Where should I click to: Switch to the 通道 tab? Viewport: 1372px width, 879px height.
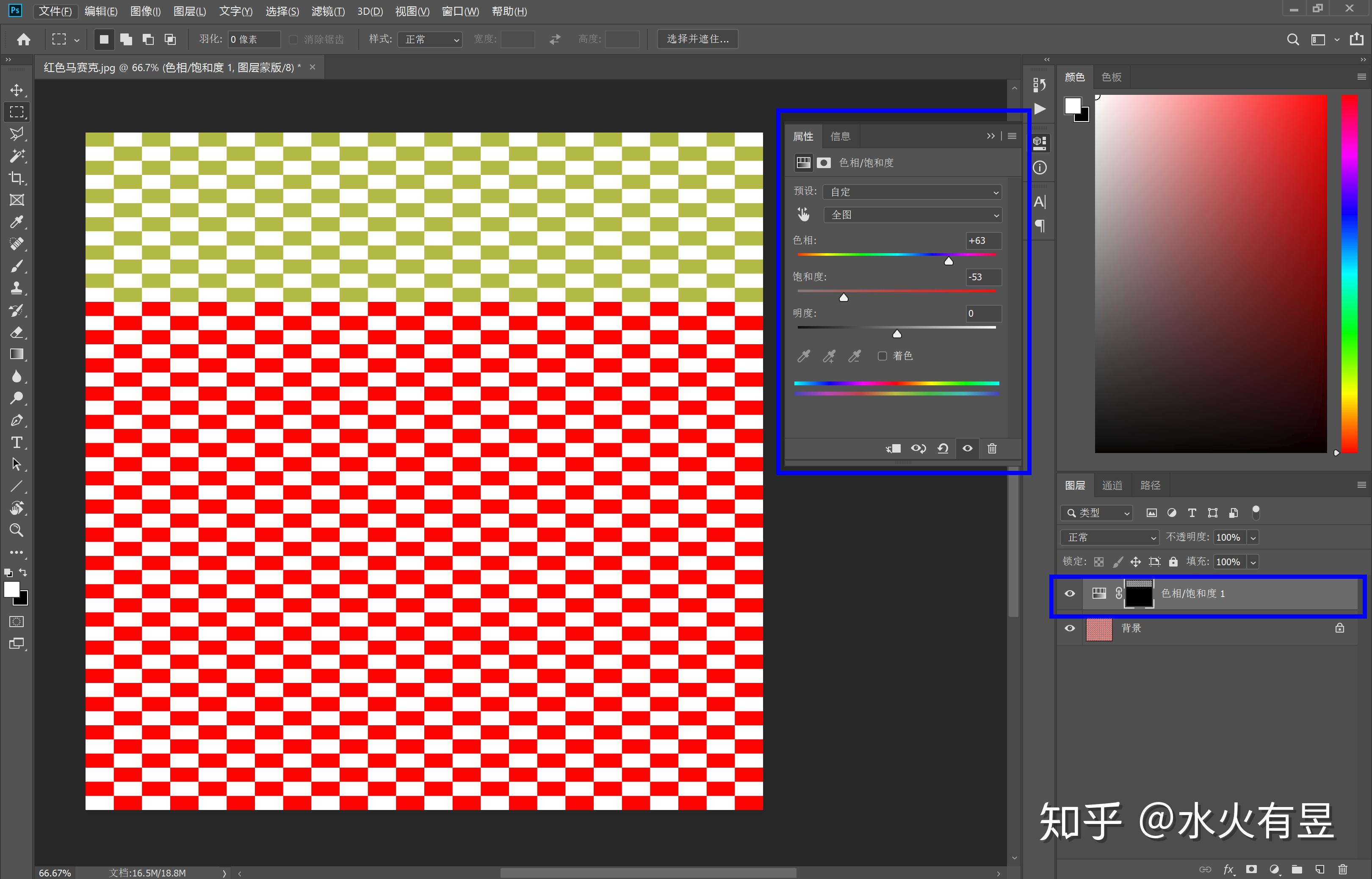tap(1112, 486)
